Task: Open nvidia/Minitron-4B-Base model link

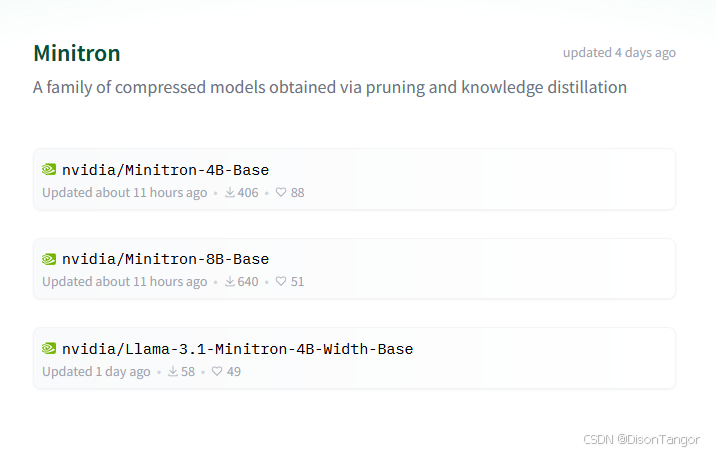Action: (165, 170)
